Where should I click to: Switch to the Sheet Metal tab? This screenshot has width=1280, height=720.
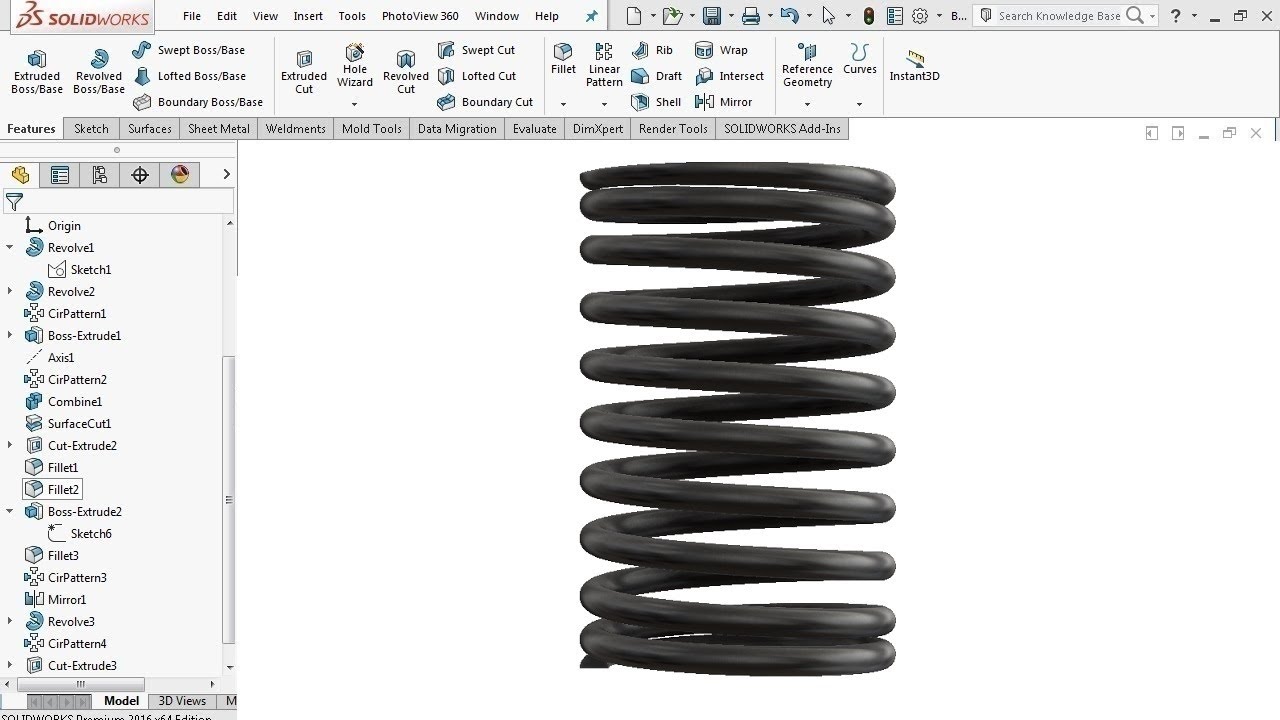tap(219, 129)
